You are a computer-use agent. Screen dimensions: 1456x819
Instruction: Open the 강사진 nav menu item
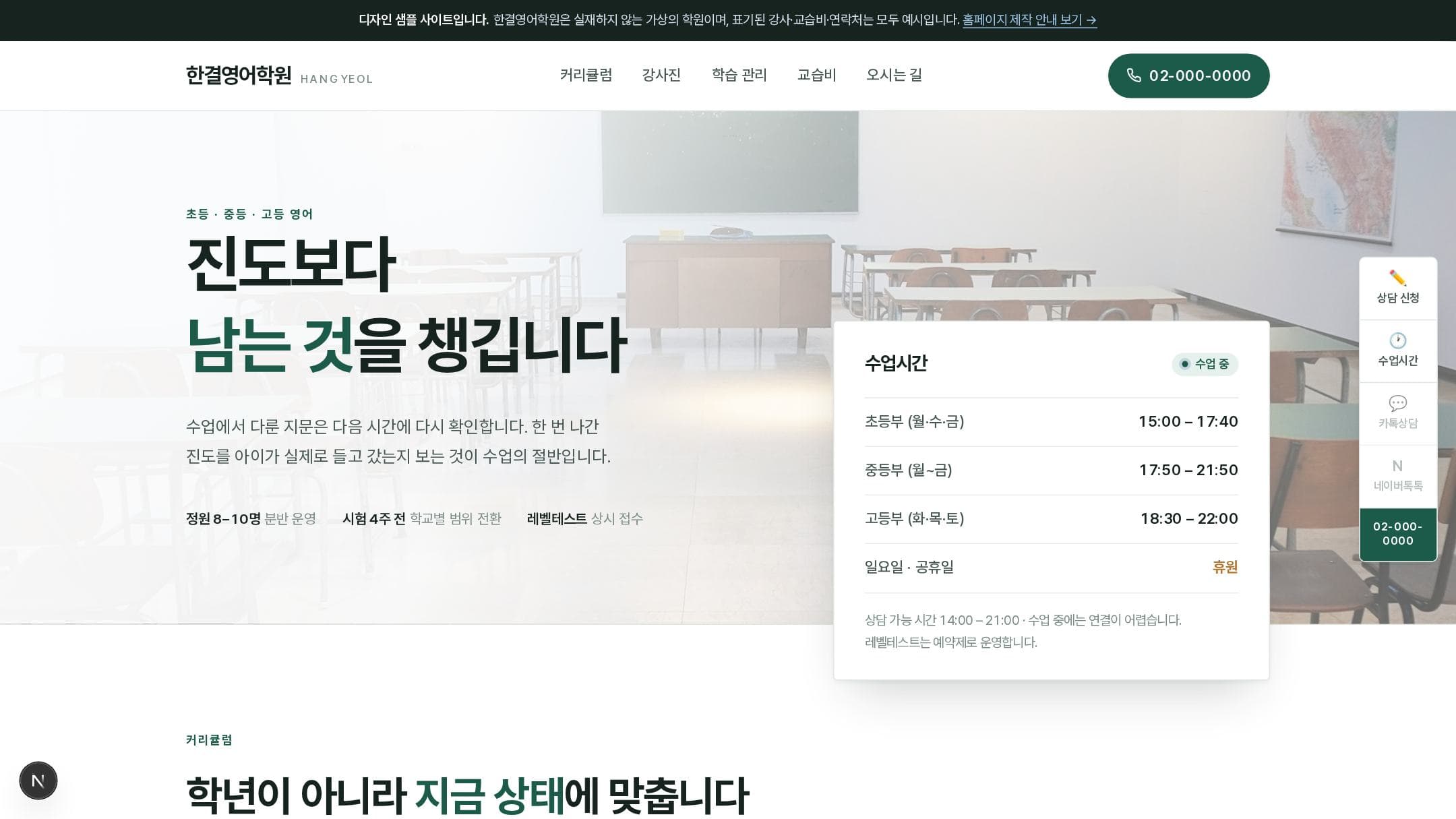click(x=661, y=75)
